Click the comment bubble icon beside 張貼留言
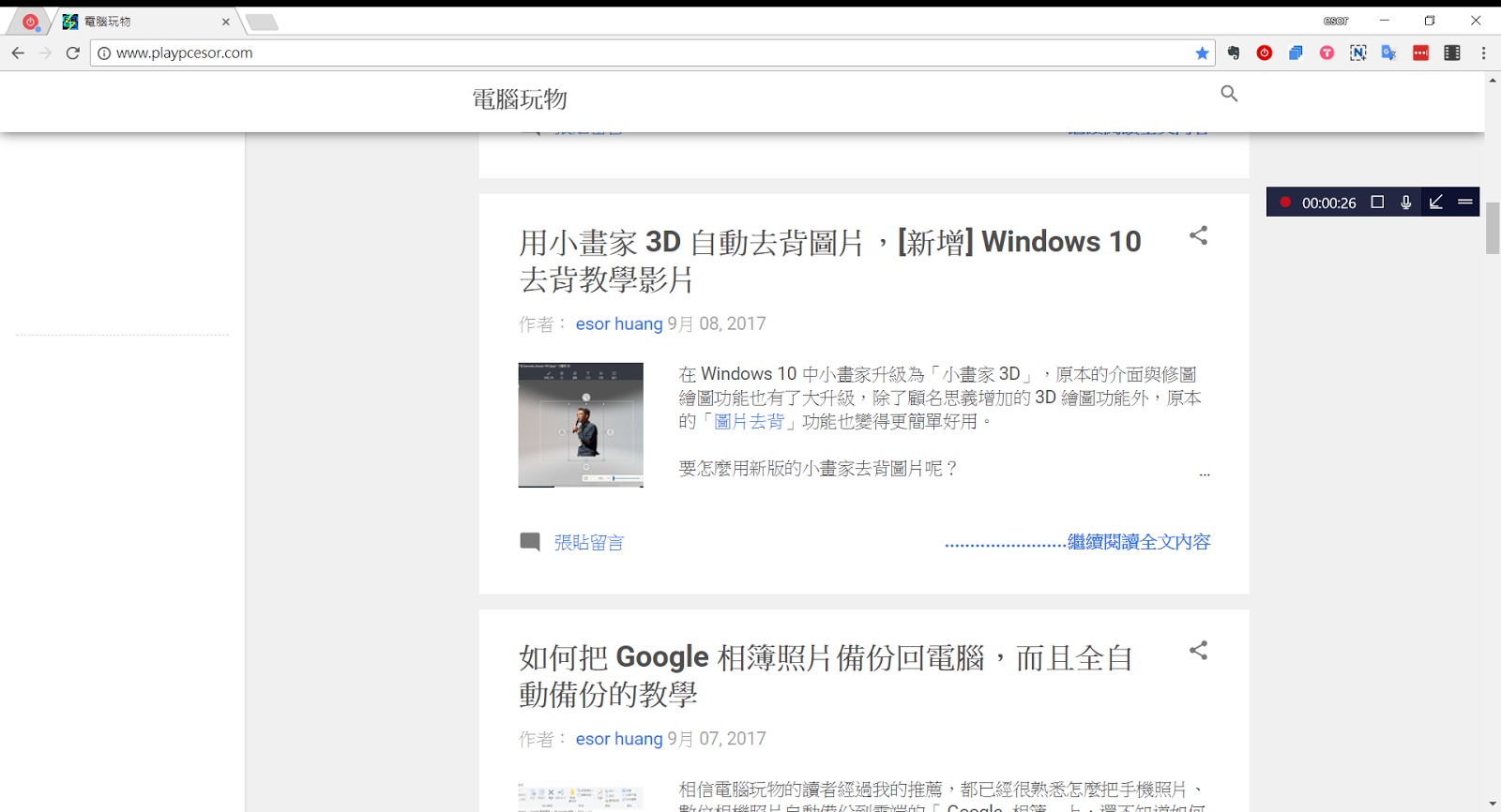The height and width of the screenshot is (812, 1501). 530,542
